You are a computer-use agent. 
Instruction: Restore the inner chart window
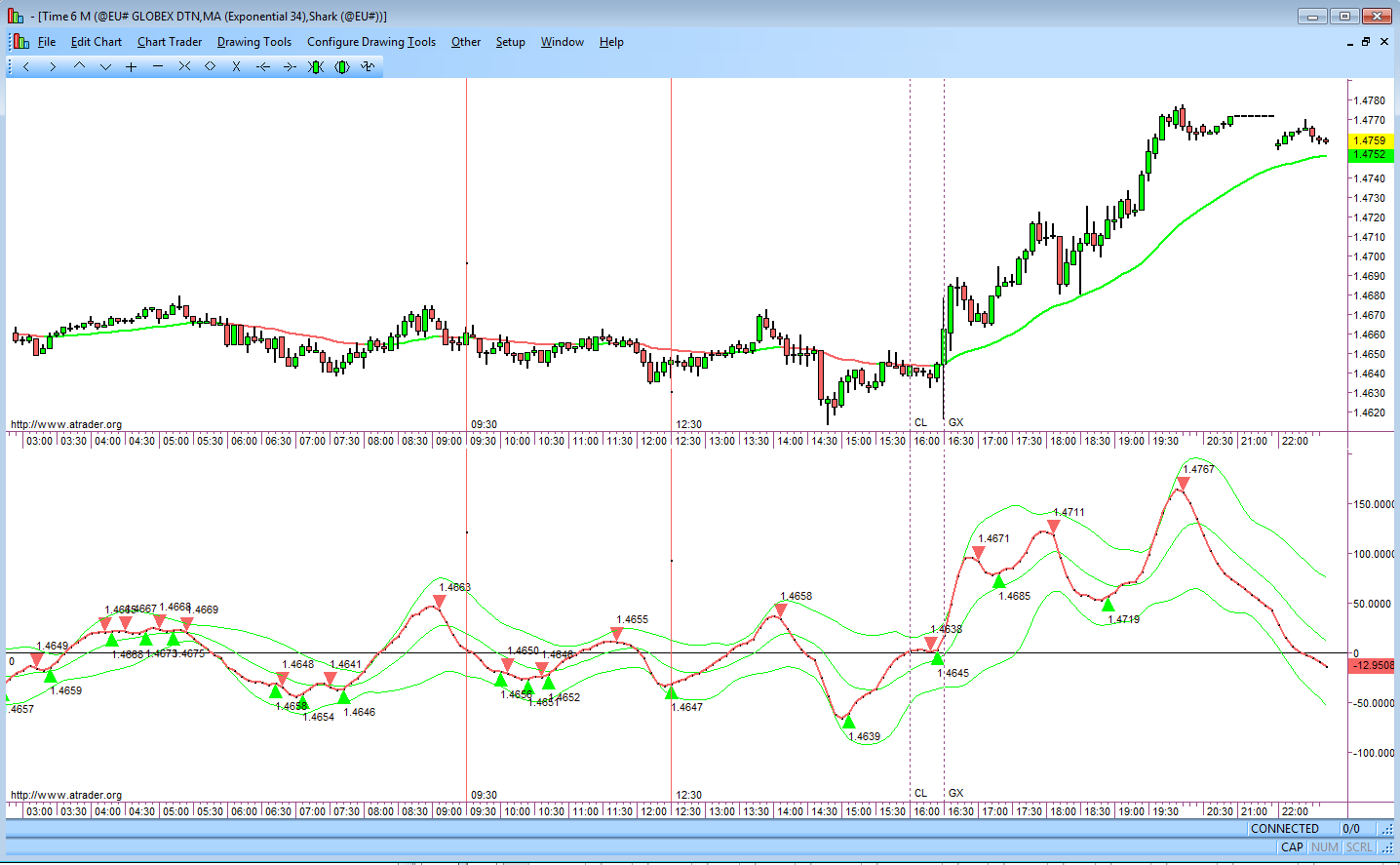1366,42
